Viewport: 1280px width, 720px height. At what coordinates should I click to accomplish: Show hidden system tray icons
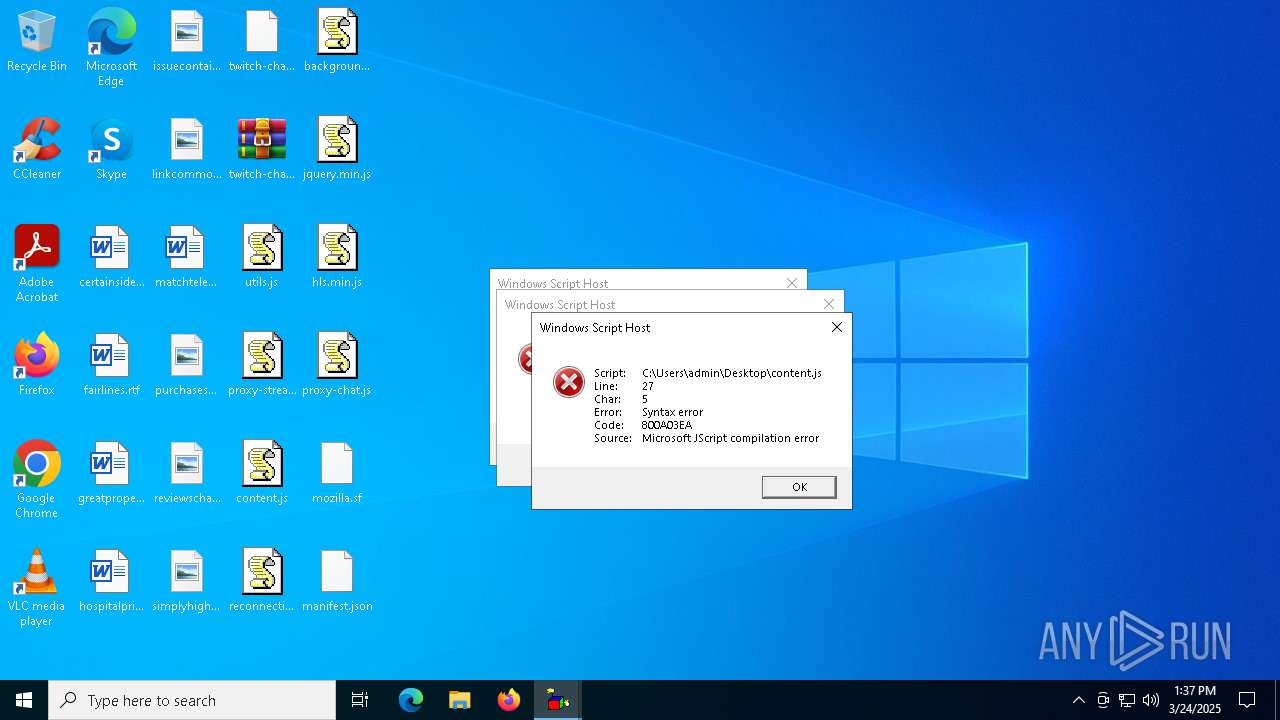pyautogui.click(x=1078, y=700)
